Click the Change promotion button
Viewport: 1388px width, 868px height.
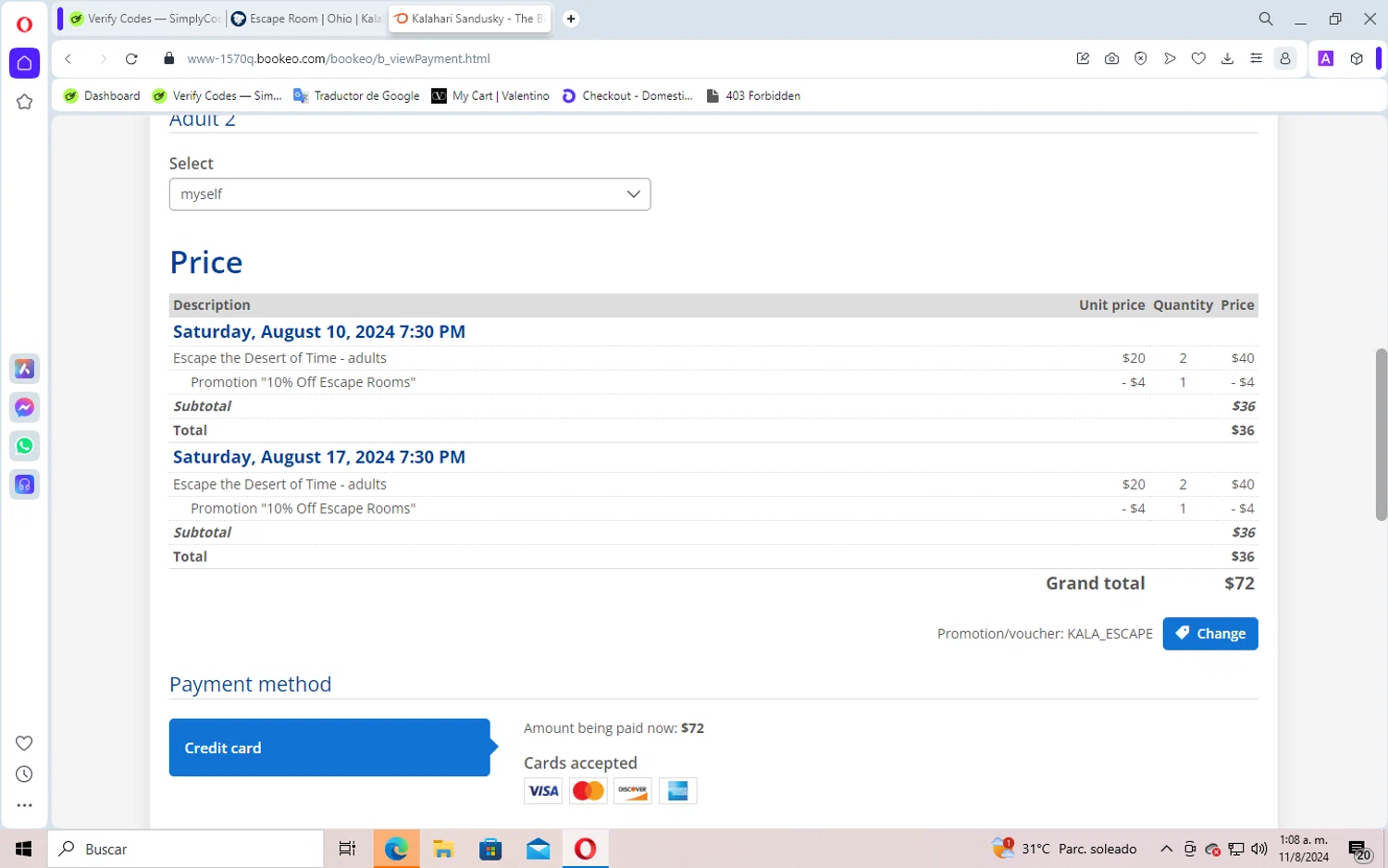[1210, 634]
